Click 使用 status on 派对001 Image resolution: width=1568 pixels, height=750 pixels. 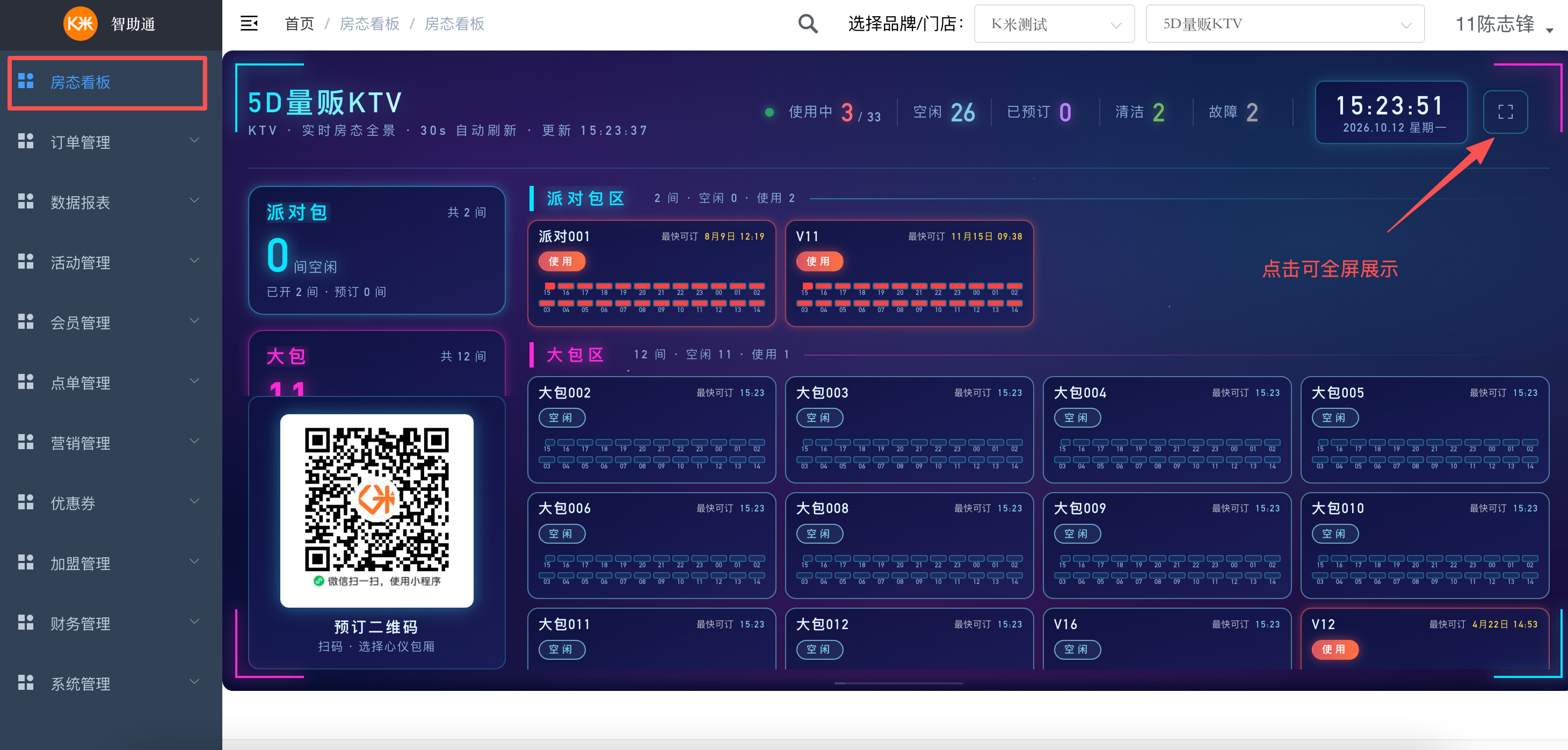pos(561,261)
